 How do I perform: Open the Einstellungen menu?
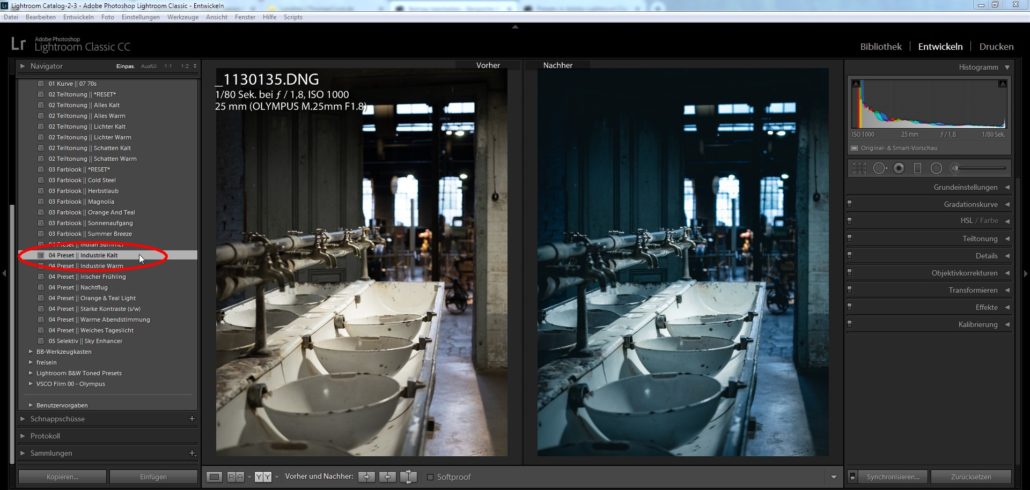140,17
